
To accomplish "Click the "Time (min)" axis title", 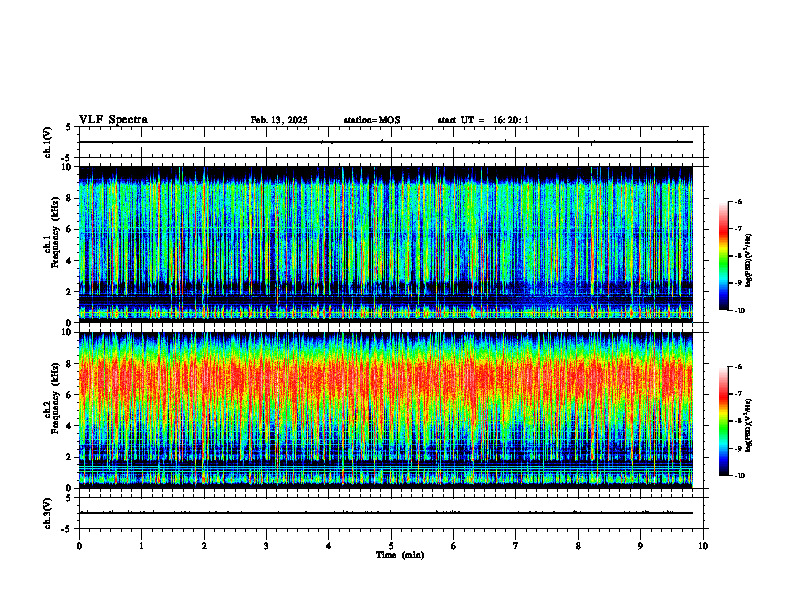I will click(400, 555).
